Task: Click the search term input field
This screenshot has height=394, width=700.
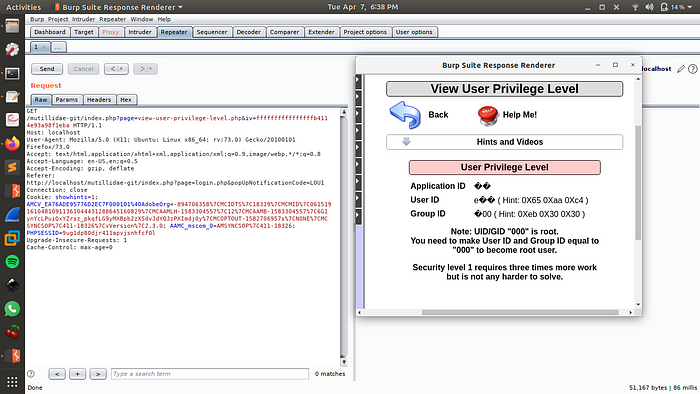Action: [210, 374]
